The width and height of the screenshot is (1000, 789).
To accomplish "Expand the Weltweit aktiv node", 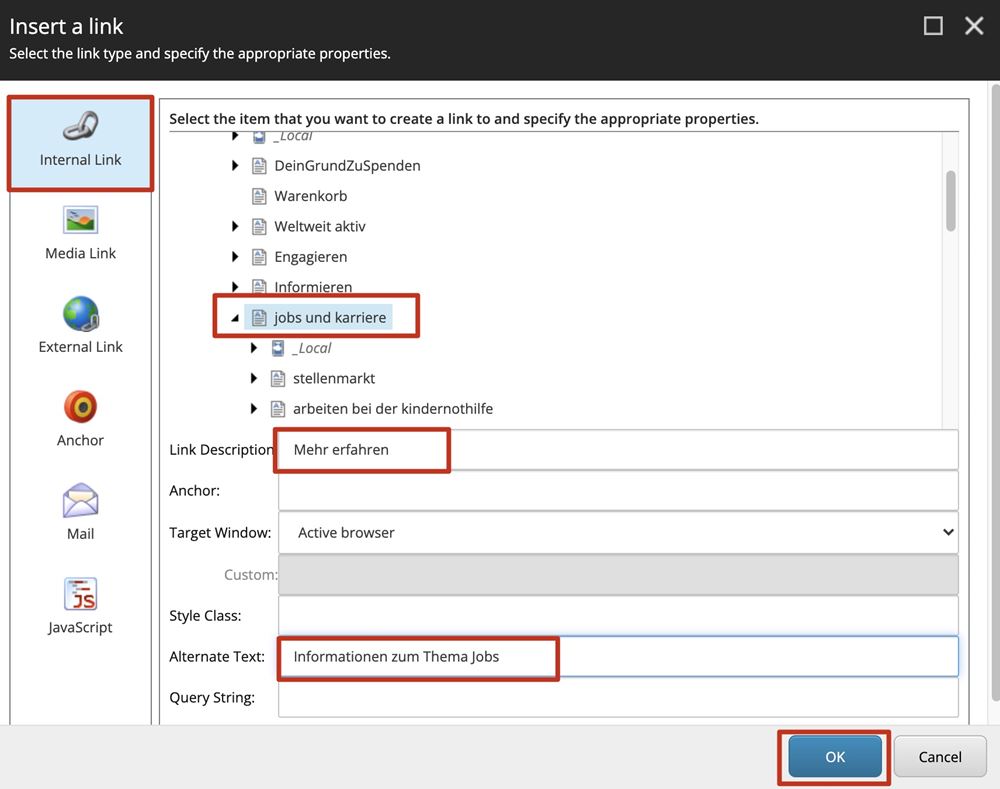I will (x=235, y=227).
